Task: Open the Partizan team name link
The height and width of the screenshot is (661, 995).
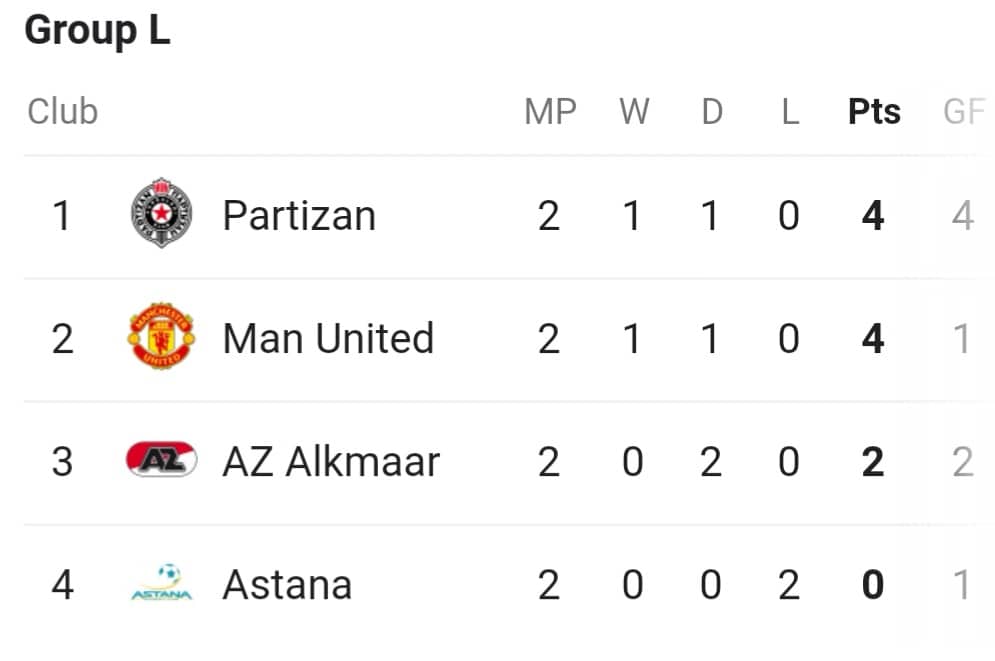Action: [x=300, y=216]
